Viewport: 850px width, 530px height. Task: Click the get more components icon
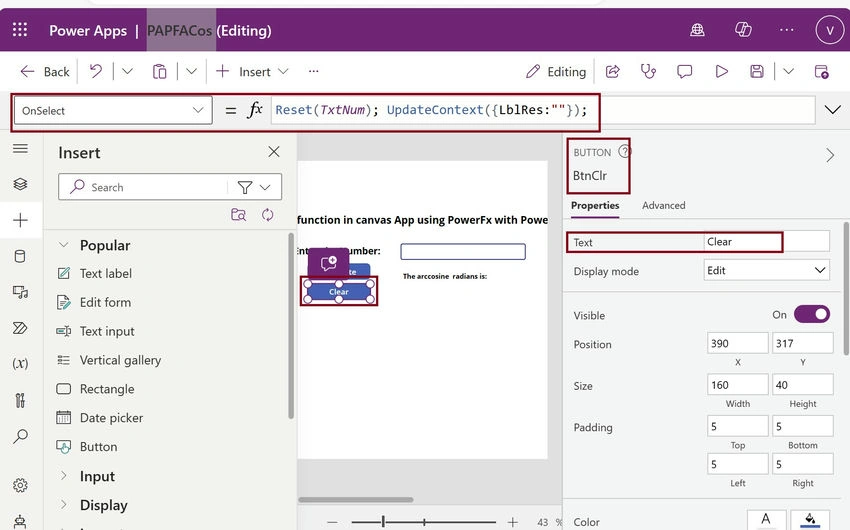coord(239,215)
